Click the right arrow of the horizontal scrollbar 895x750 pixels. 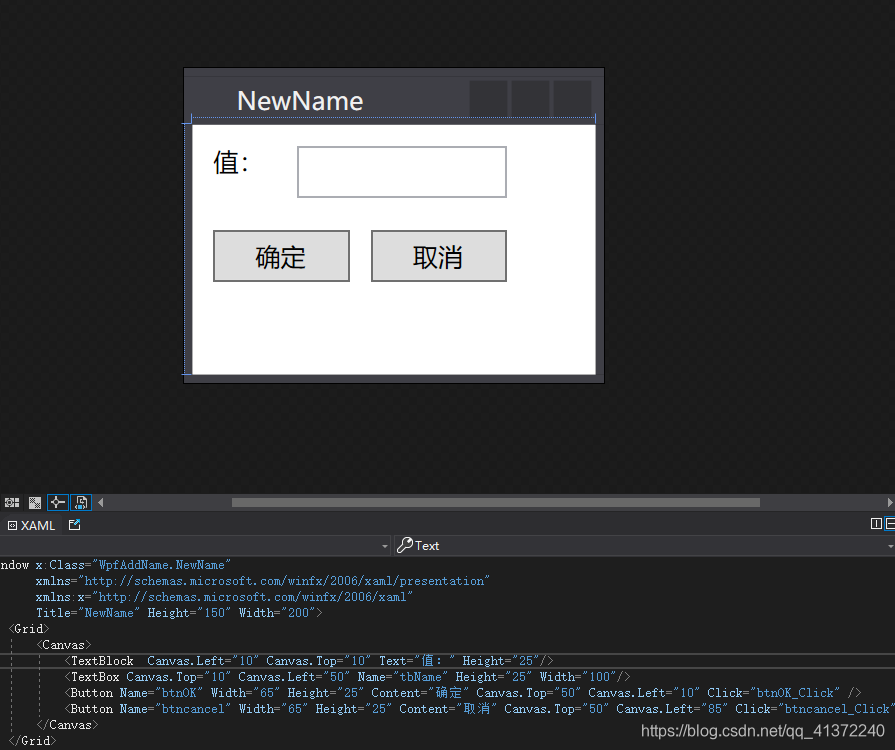889,502
